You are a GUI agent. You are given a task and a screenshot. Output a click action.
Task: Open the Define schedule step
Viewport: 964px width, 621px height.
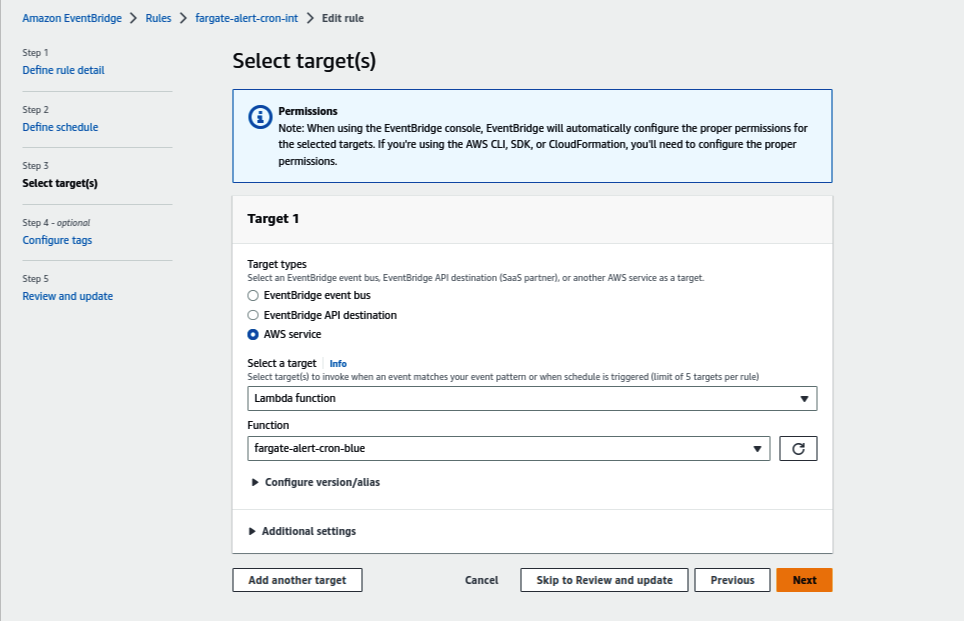60,127
